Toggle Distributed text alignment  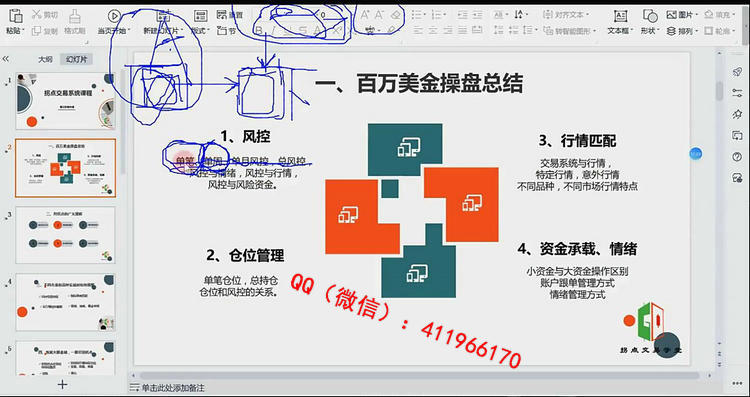tap(477, 31)
